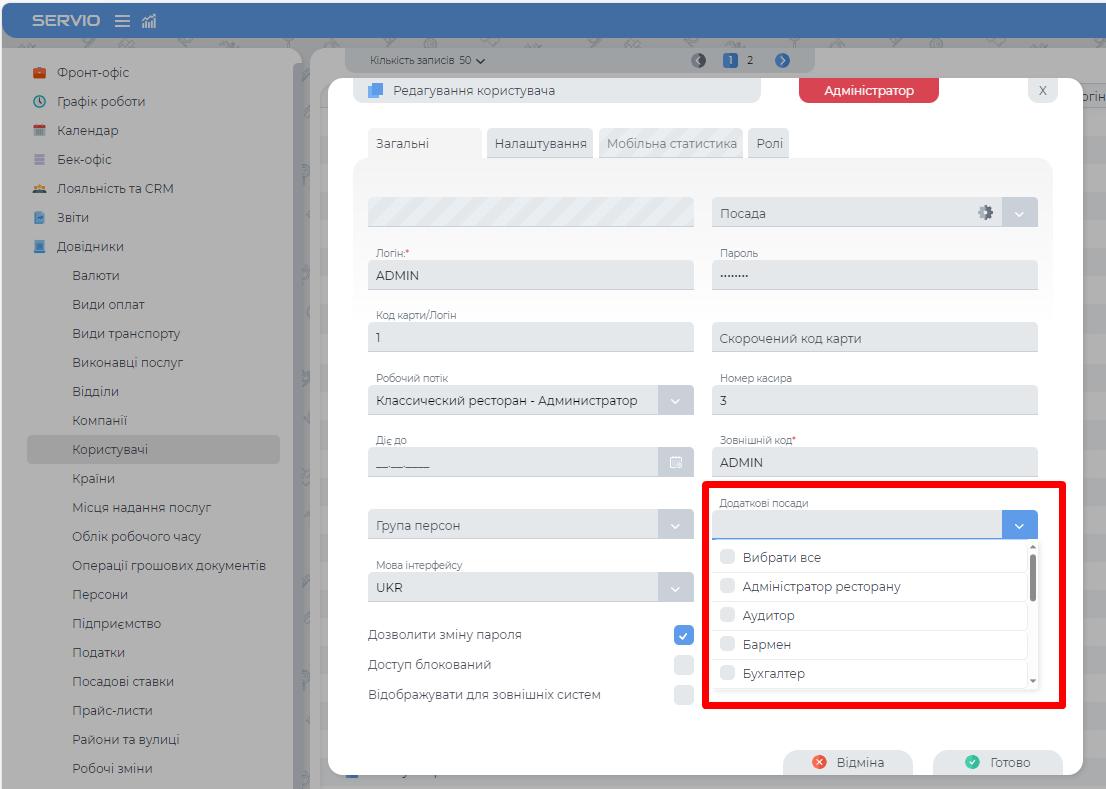This screenshot has height=789, width=1106.
Task: Go to next page of records
Action: coord(782,60)
